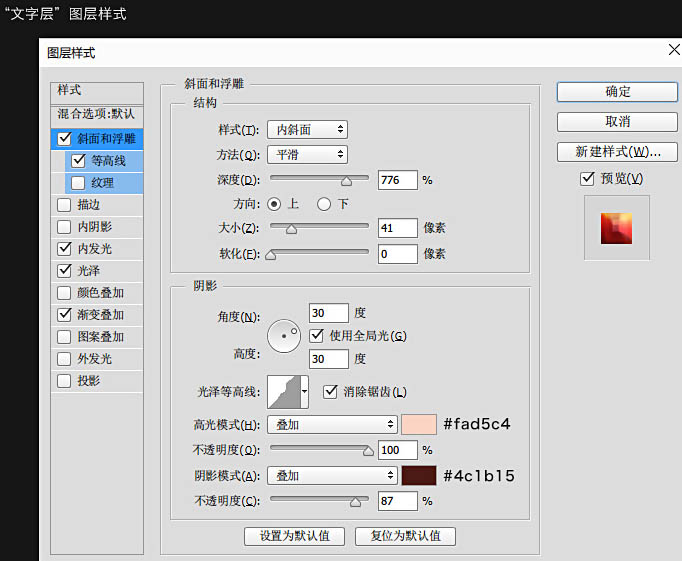Click 复位为默认值 button
Viewport: 682px width, 561px height.
coord(405,536)
